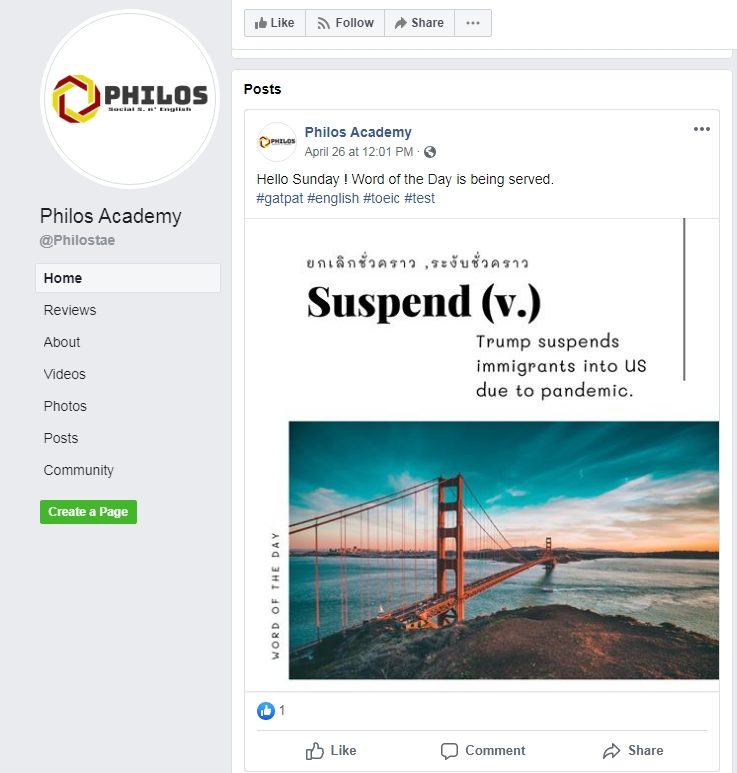Viewport: 737px width, 773px height.
Task: Open the Golden Gate Bridge post image
Action: 503,550
